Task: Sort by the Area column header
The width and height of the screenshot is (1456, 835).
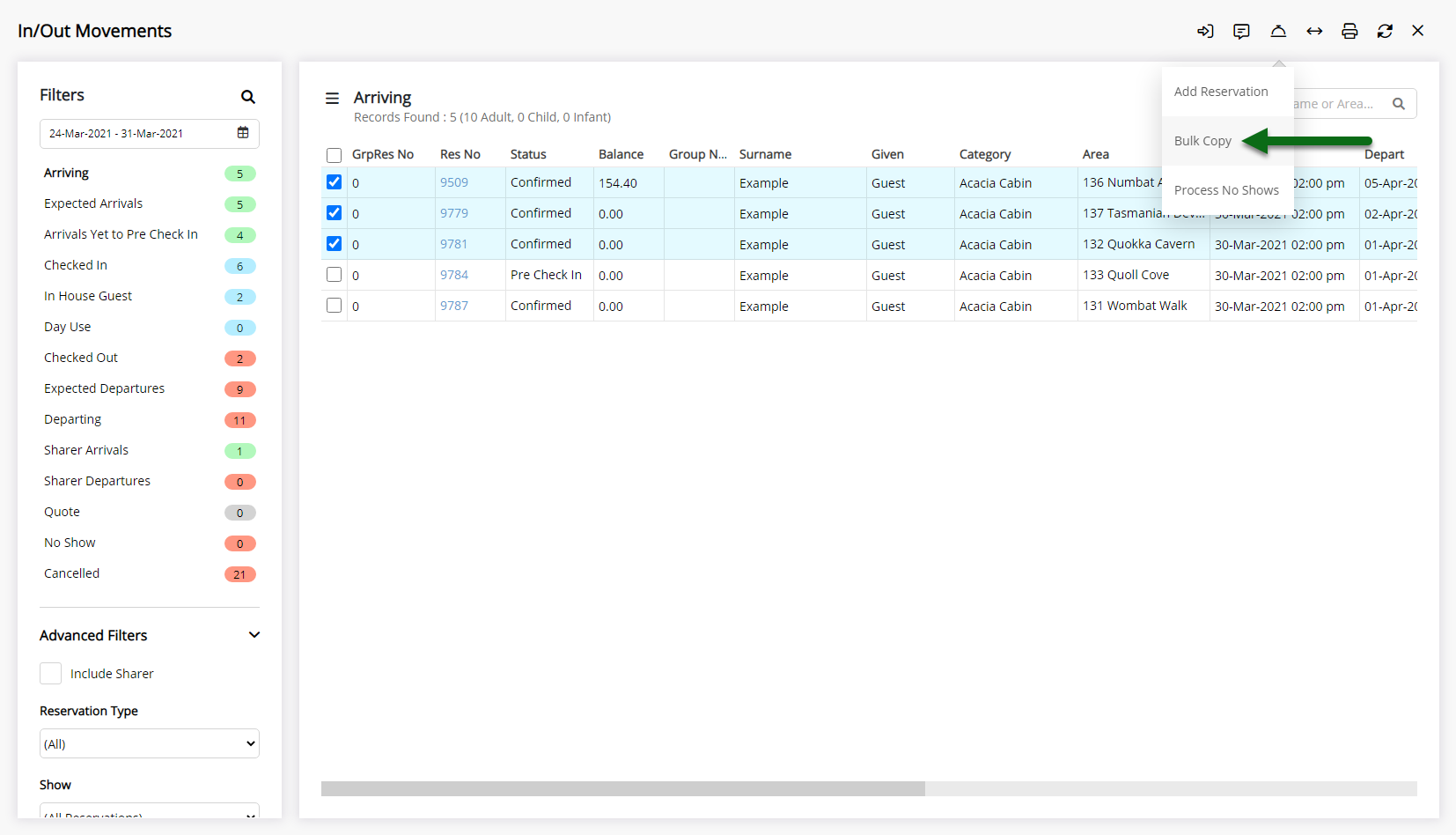Action: [1096, 154]
